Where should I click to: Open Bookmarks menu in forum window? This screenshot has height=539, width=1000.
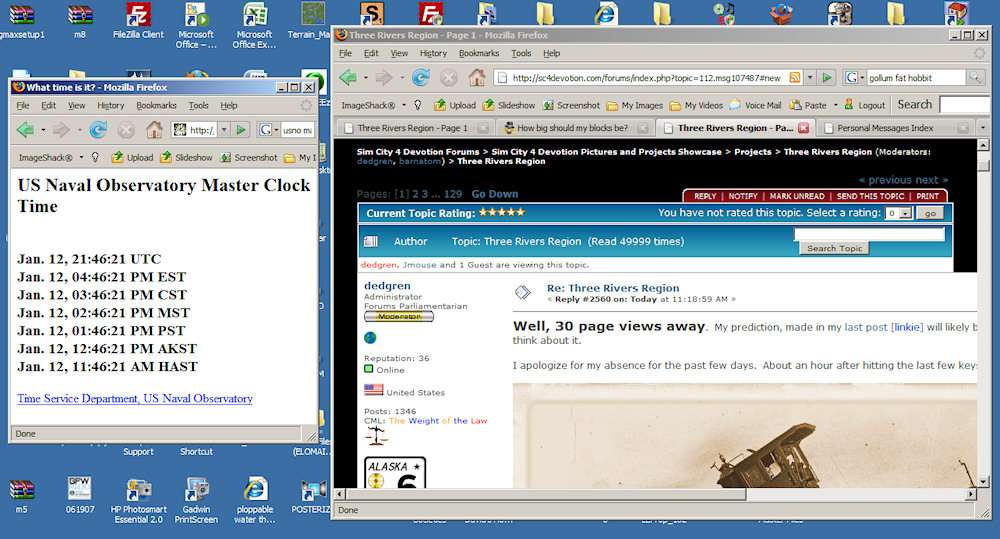pos(478,53)
